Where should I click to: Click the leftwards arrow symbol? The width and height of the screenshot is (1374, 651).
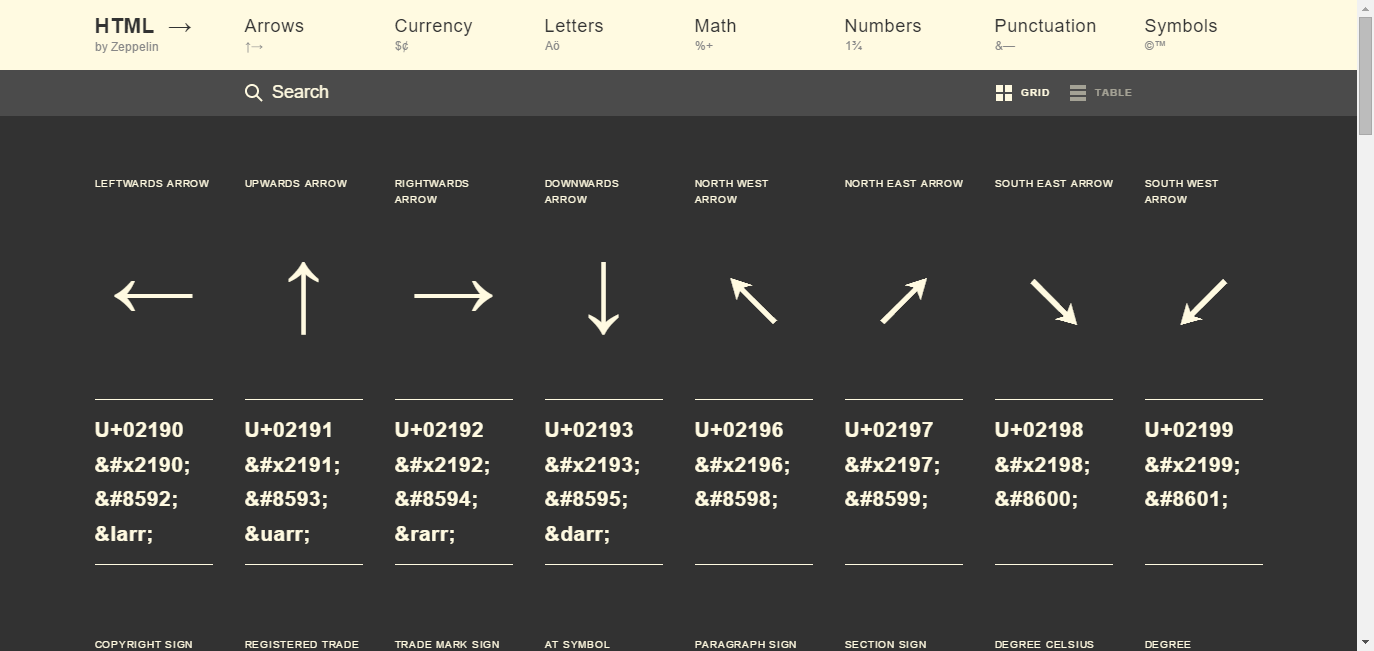153,296
